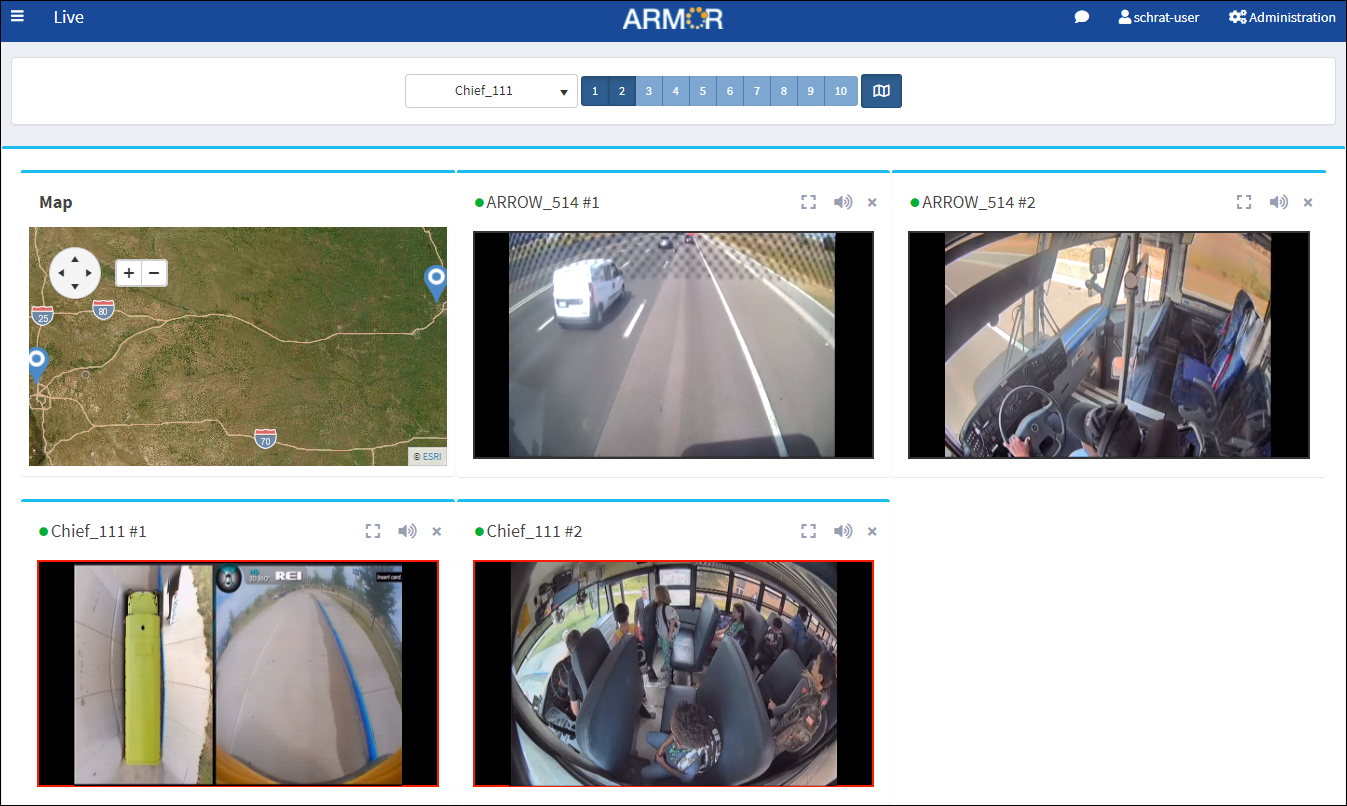Toggle the map view button
This screenshot has height=806, width=1347.
pyautogui.click(x=881, y=91)
